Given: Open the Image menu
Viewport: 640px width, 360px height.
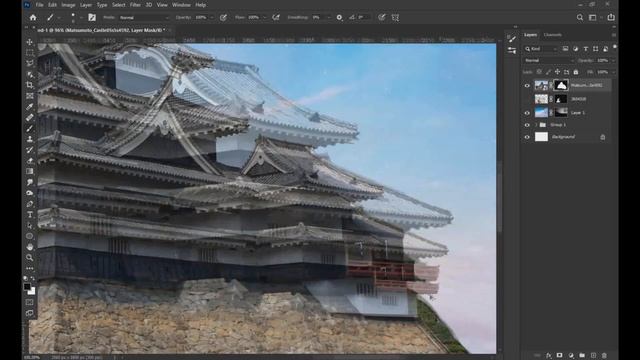Looking at the screenshot, I should [x=68, y=5].
